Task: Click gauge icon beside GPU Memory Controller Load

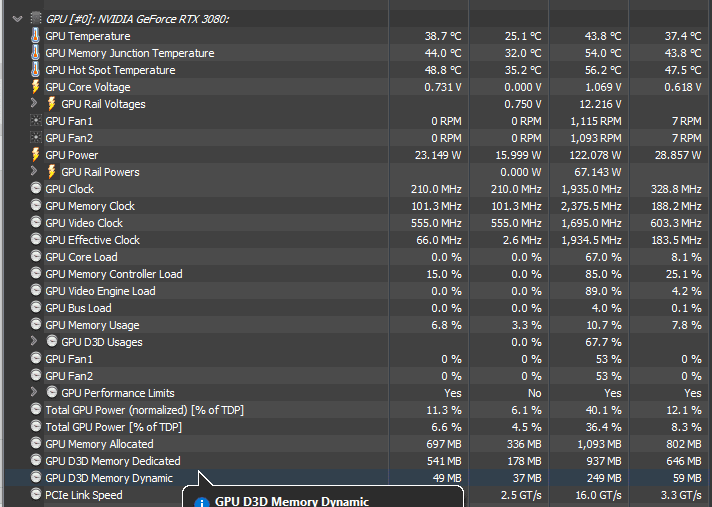Action: tap(36, 273)
